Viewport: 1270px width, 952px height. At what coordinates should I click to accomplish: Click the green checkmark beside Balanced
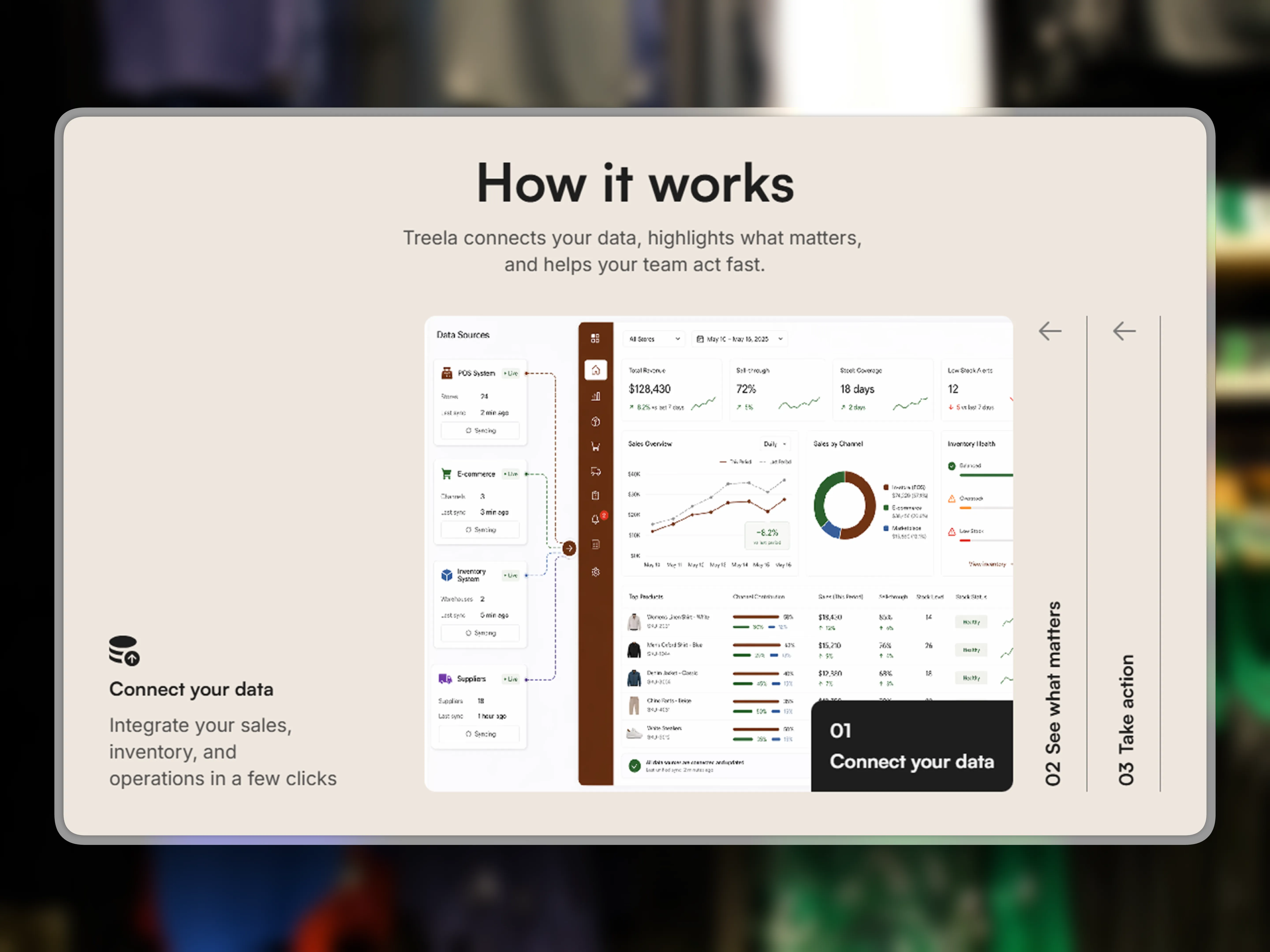951,466
